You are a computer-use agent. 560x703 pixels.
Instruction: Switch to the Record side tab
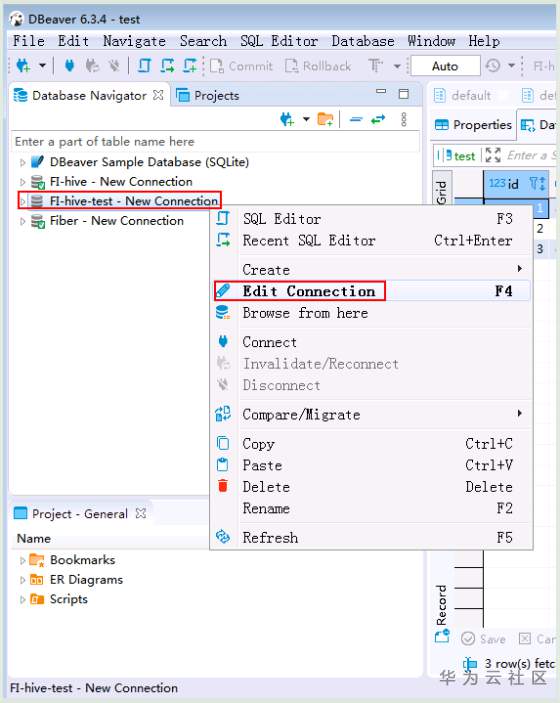click(442, 605)
